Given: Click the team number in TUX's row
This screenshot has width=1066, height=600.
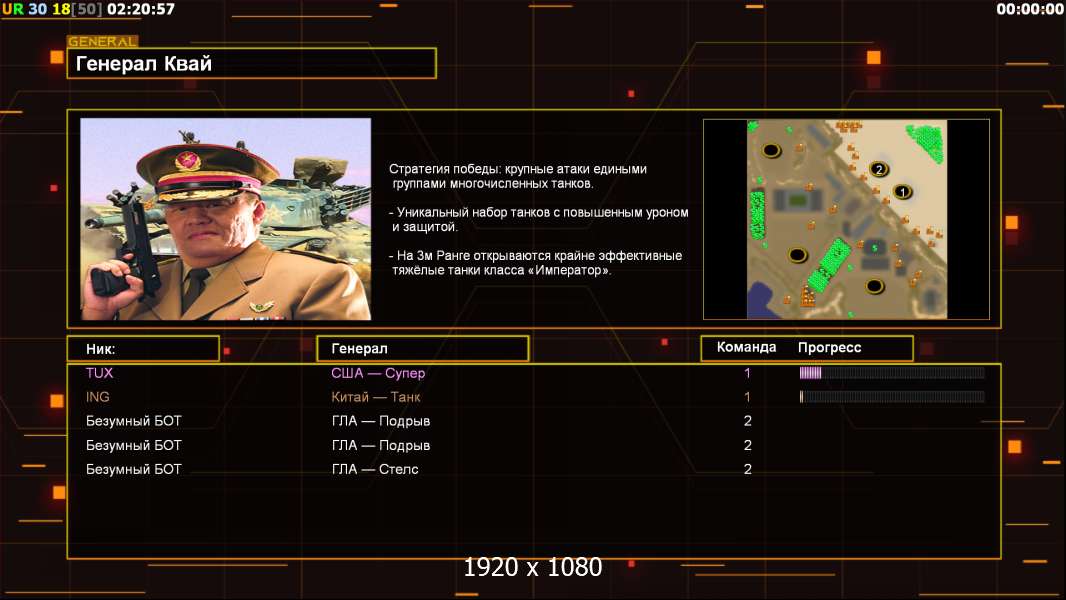Looking at the screenshot, I should [x=747, y=373].
